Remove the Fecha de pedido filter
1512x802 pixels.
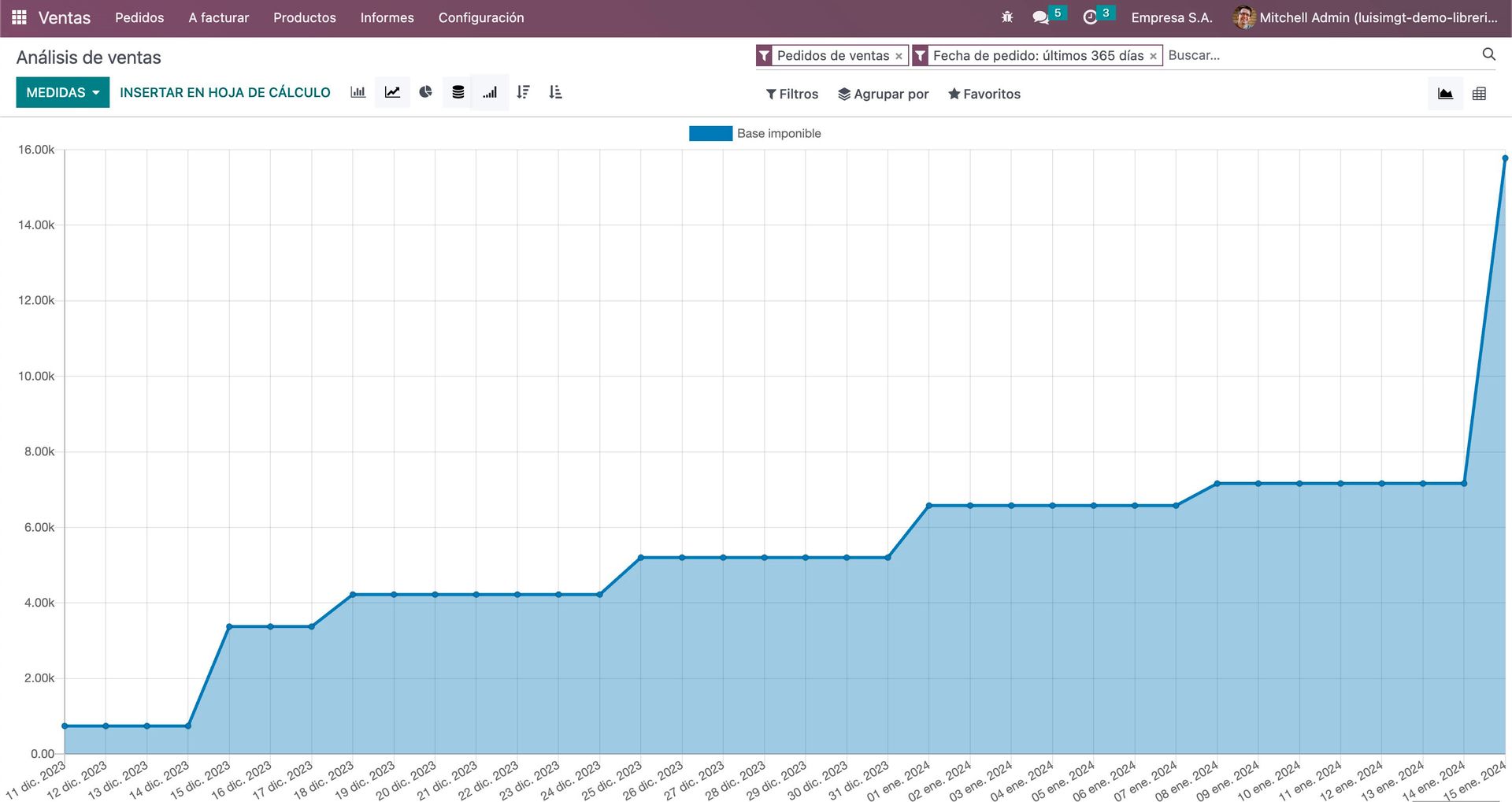1153,56
